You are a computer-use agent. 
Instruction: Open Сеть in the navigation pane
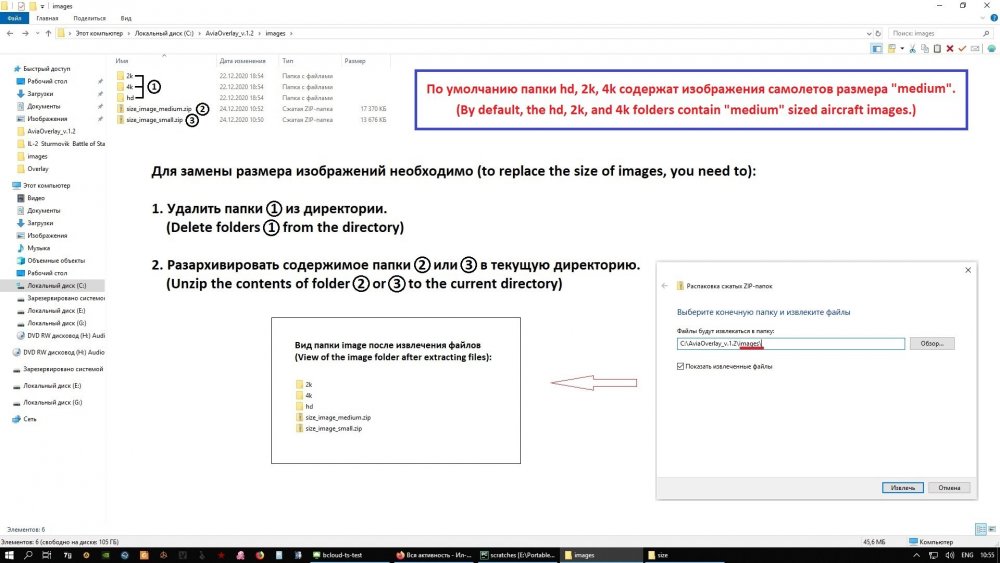pyautogui.click(x=29, y=419)
